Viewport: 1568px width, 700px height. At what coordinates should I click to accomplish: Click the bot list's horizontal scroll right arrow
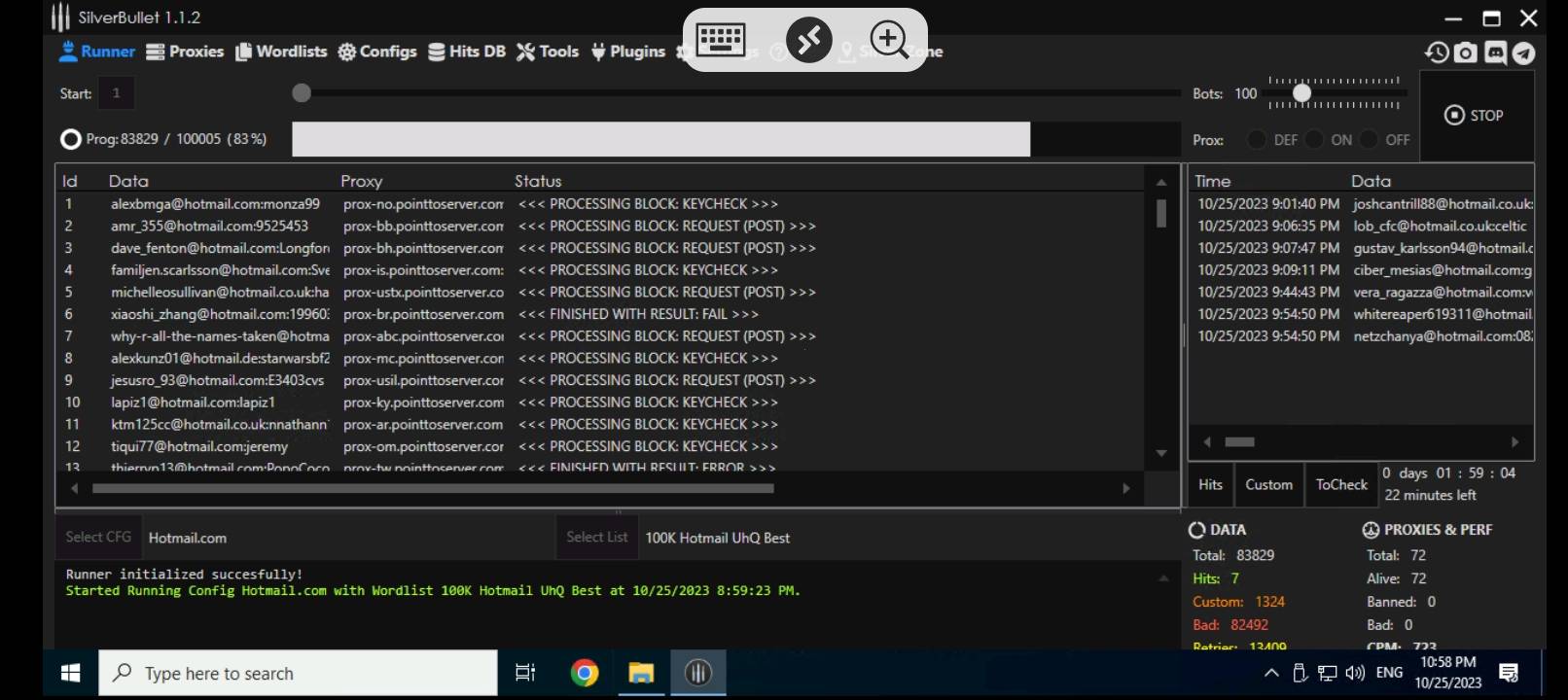(1126, 488)
